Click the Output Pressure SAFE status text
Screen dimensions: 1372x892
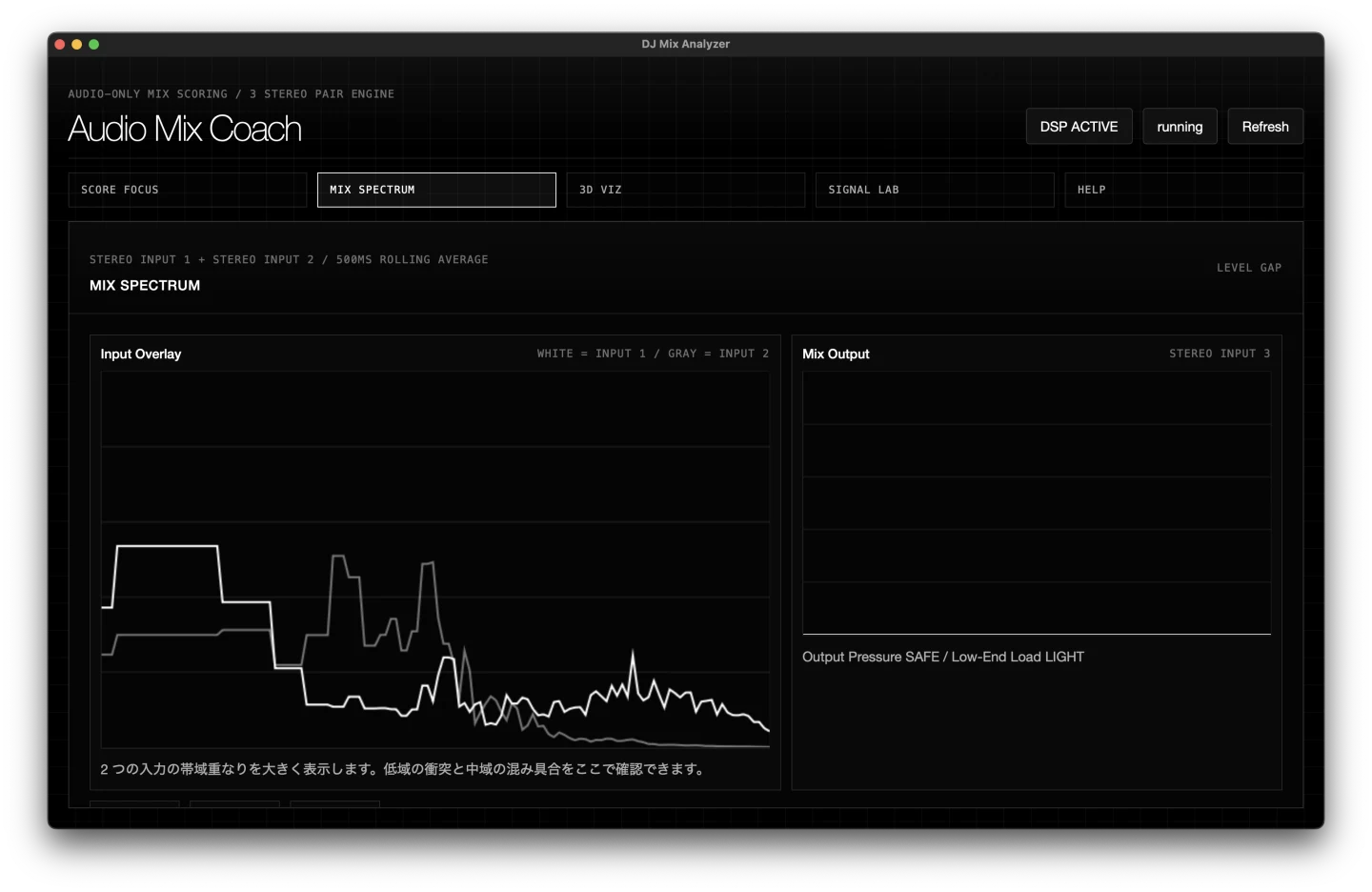tap(942, 657)
